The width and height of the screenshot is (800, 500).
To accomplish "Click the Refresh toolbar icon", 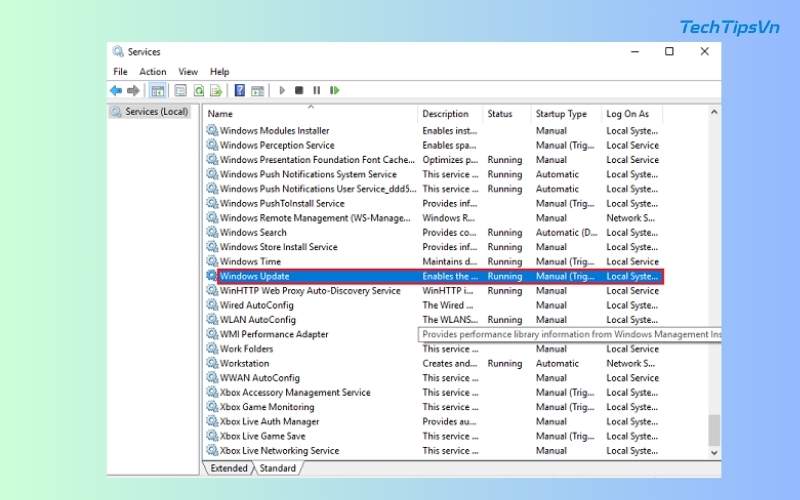I will 198,91.
